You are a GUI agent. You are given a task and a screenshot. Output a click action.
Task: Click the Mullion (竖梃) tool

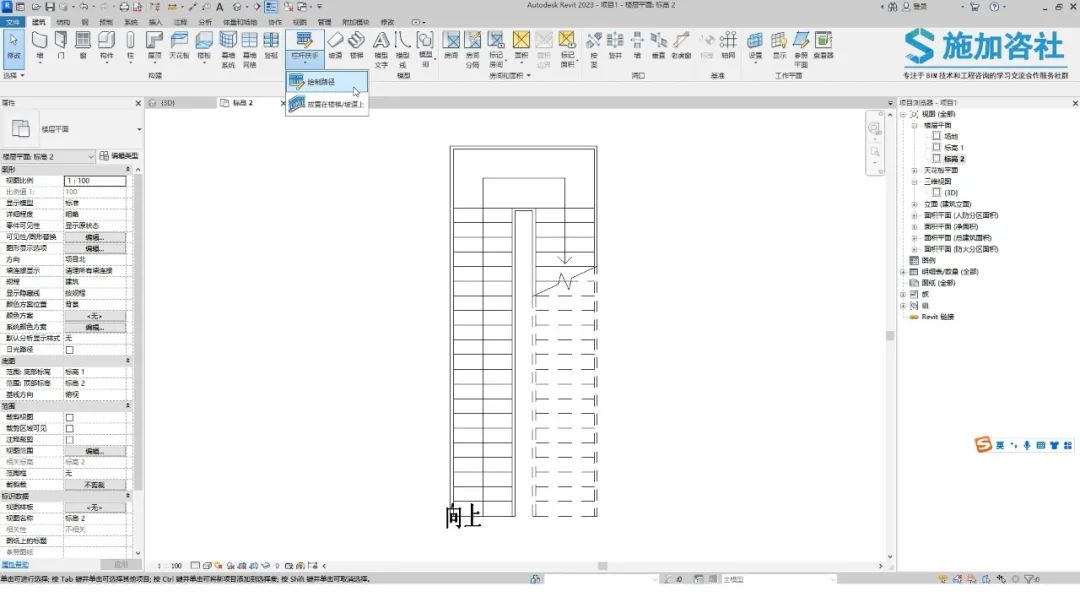pos(271,45)
